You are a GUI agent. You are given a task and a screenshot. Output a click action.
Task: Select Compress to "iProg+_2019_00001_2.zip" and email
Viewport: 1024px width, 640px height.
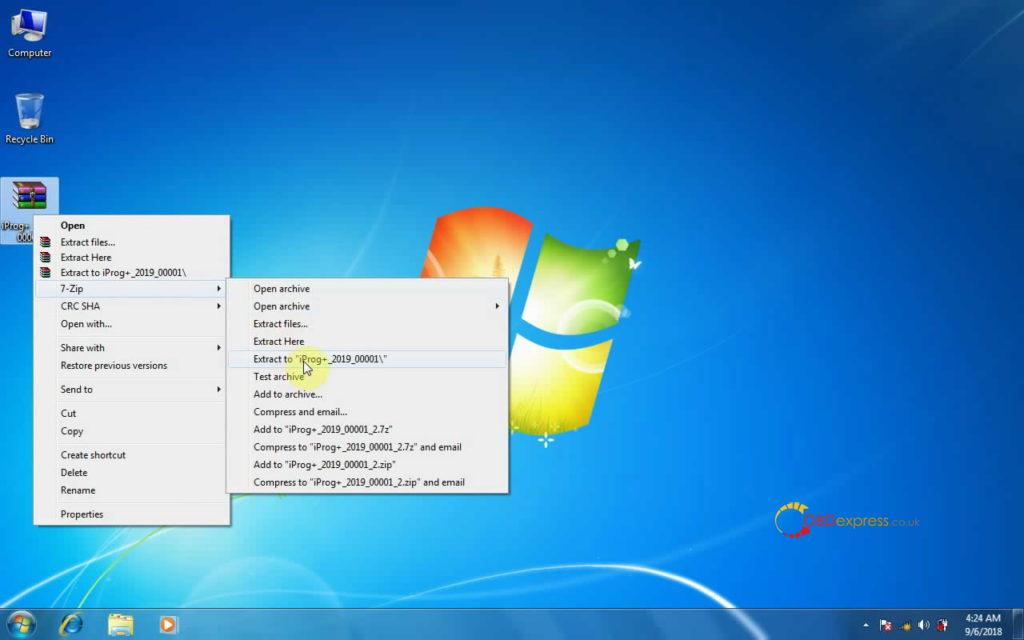[367, 483]
